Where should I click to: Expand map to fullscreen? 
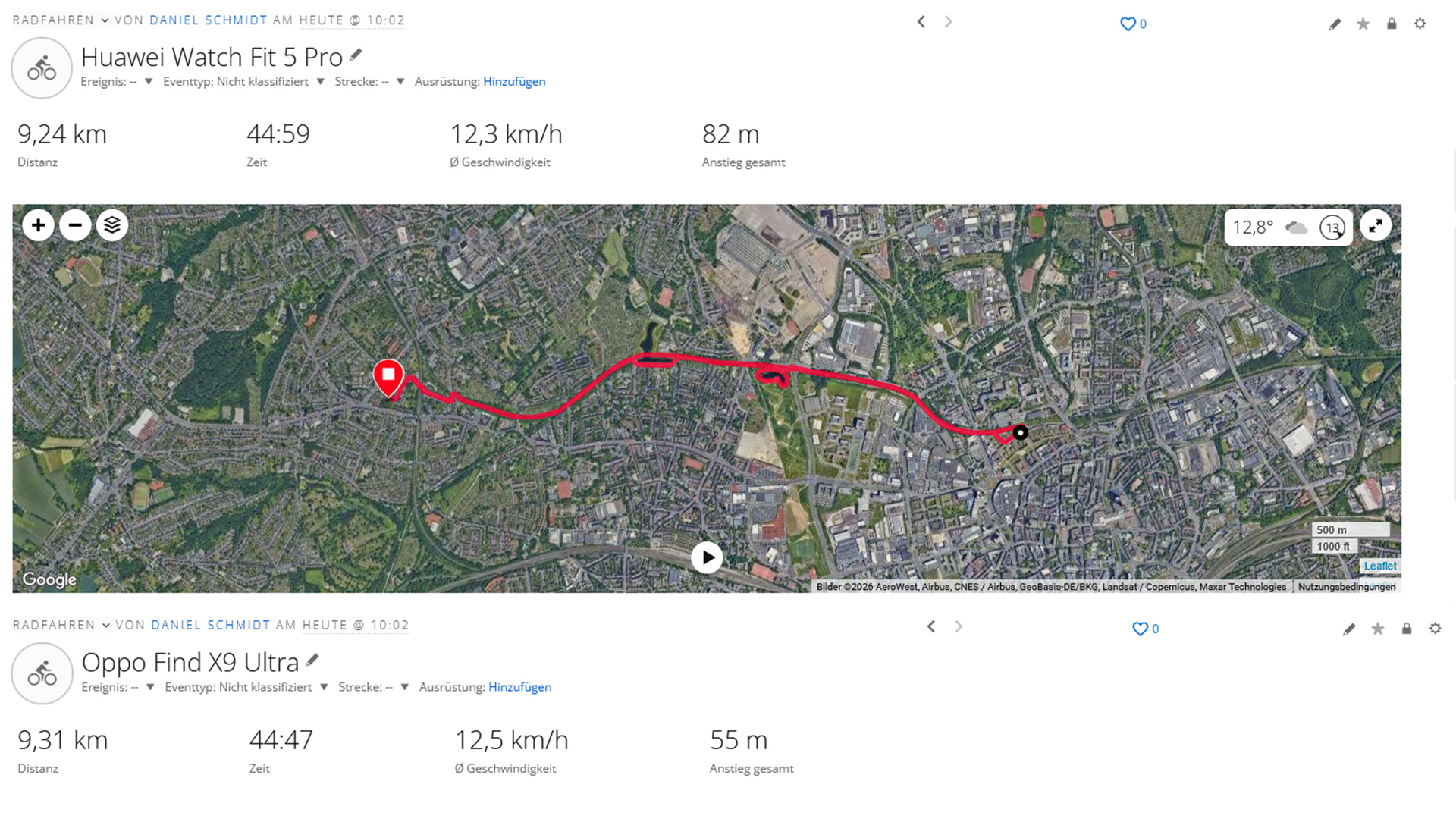(x=1376, y=225)
